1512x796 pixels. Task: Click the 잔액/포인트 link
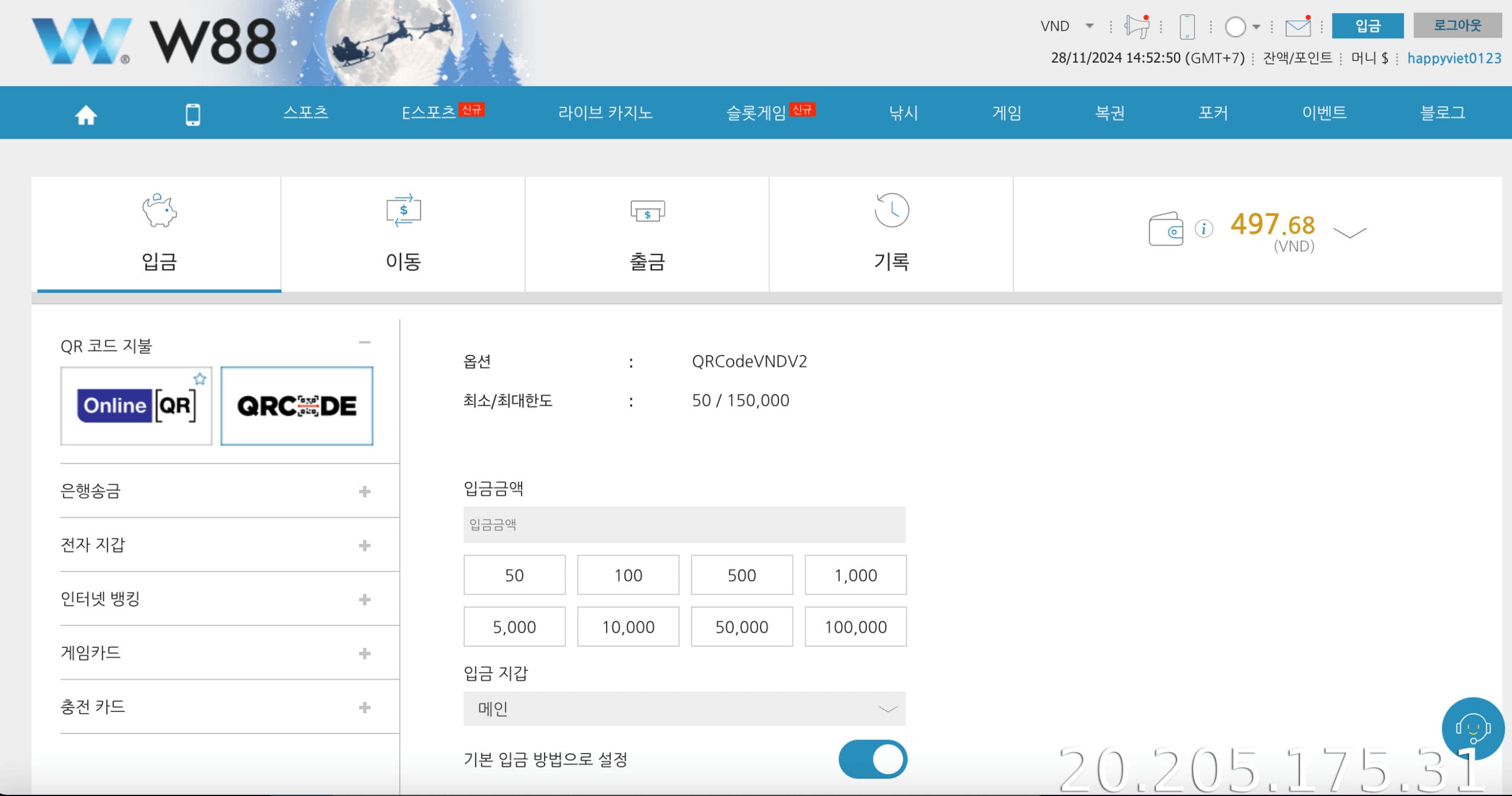pyautogui.click(x=1298, y=58)
